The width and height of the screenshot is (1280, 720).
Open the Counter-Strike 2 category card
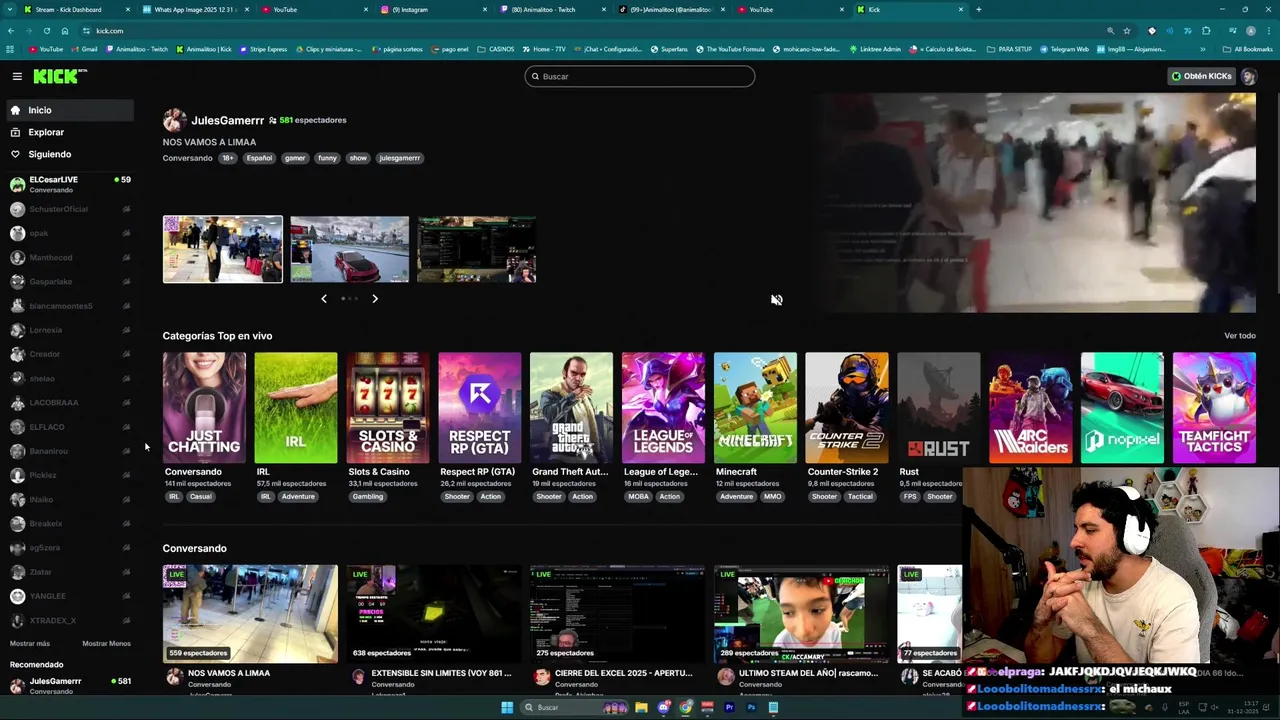pos(847,408)
